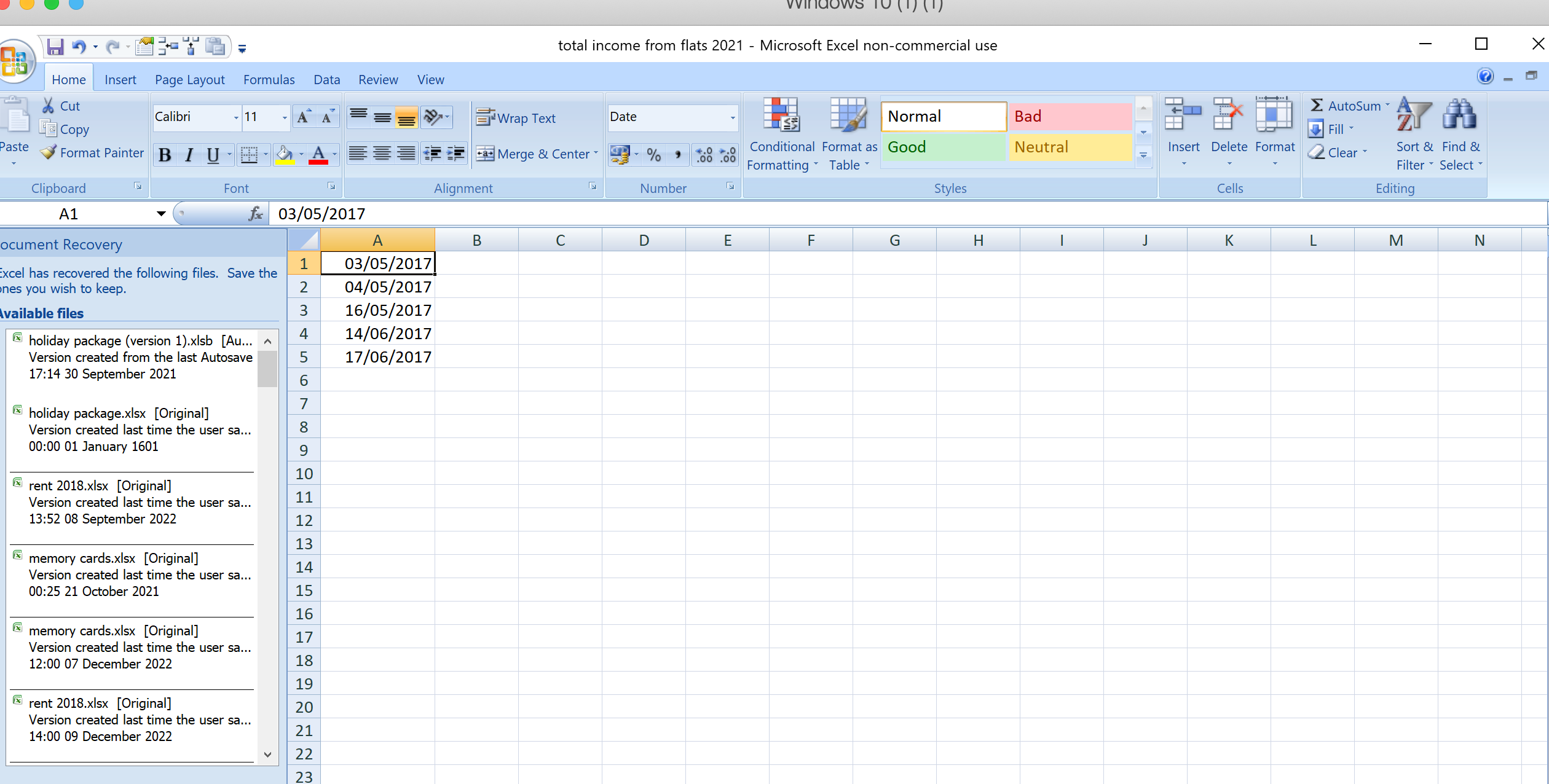Screen dimensions: 1549x784
Task: Click the Increase Decimal icon
Action: 703,155
